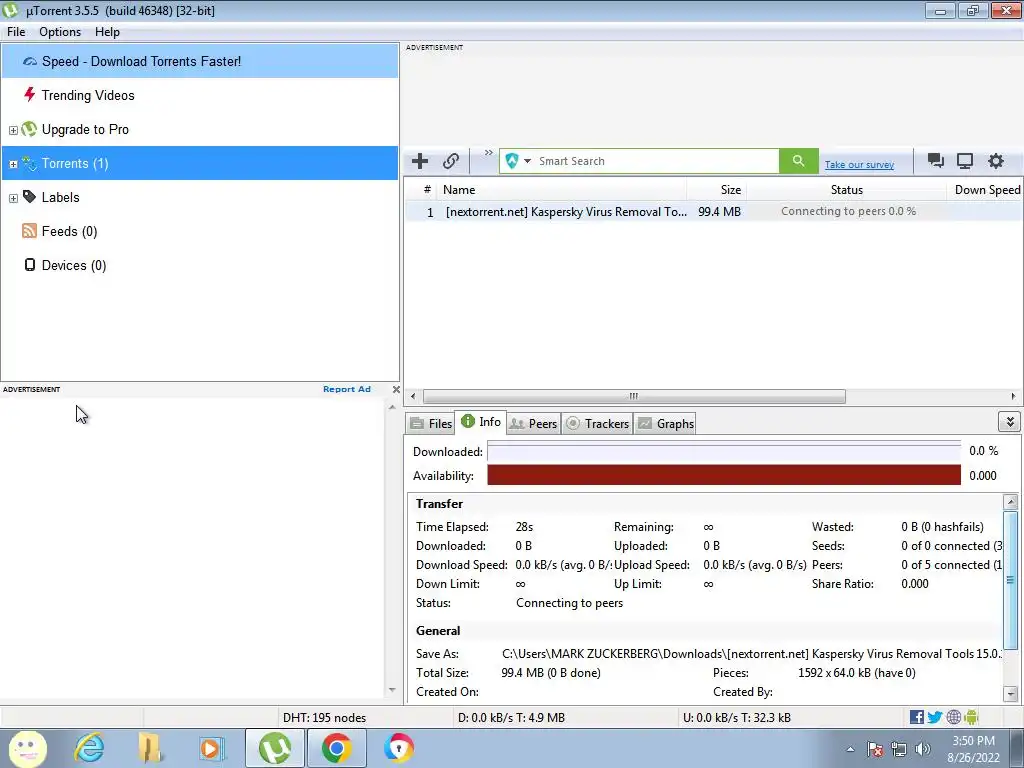
Task: Click the Feeds RSS icon
Action: (x=29, y=231)
